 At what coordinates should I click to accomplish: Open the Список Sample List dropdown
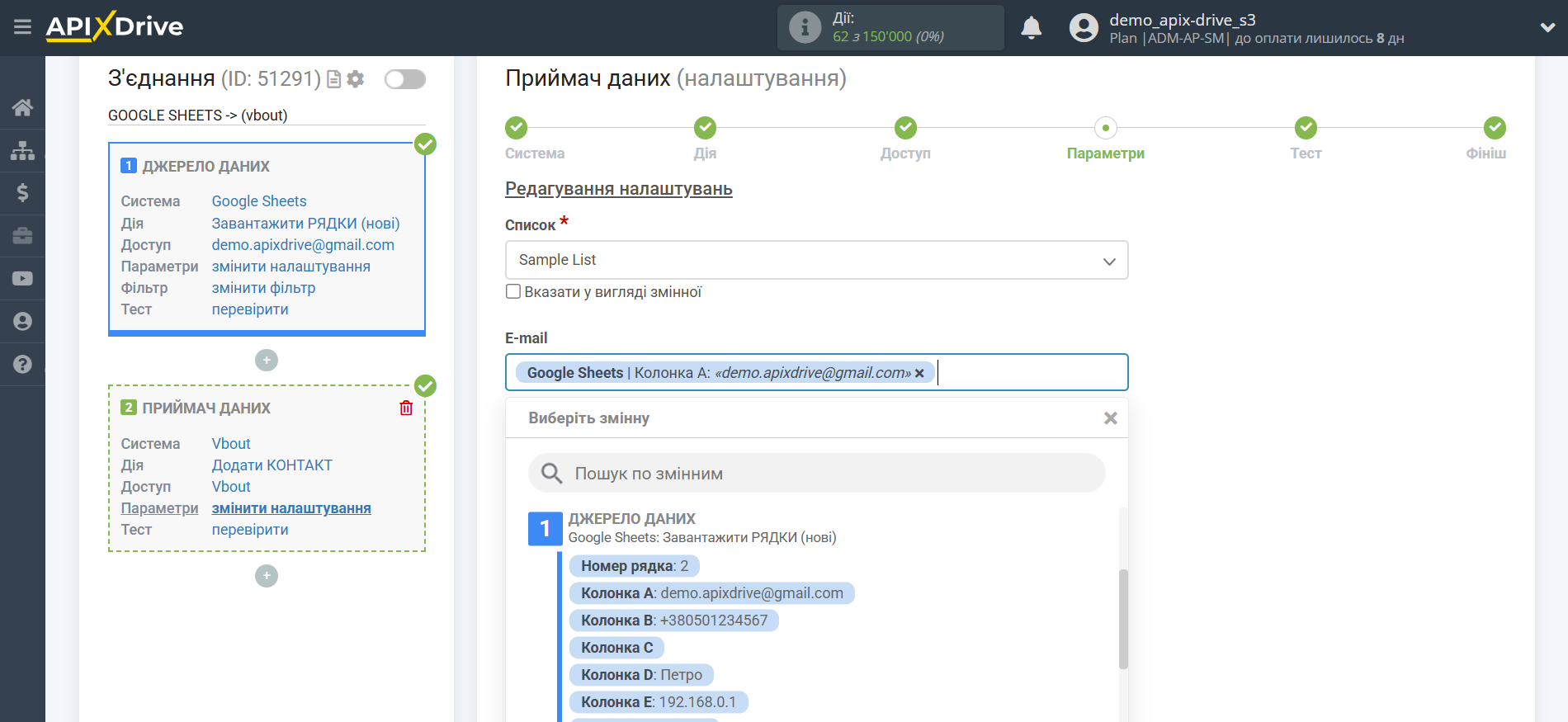click(x=816, y=260)
